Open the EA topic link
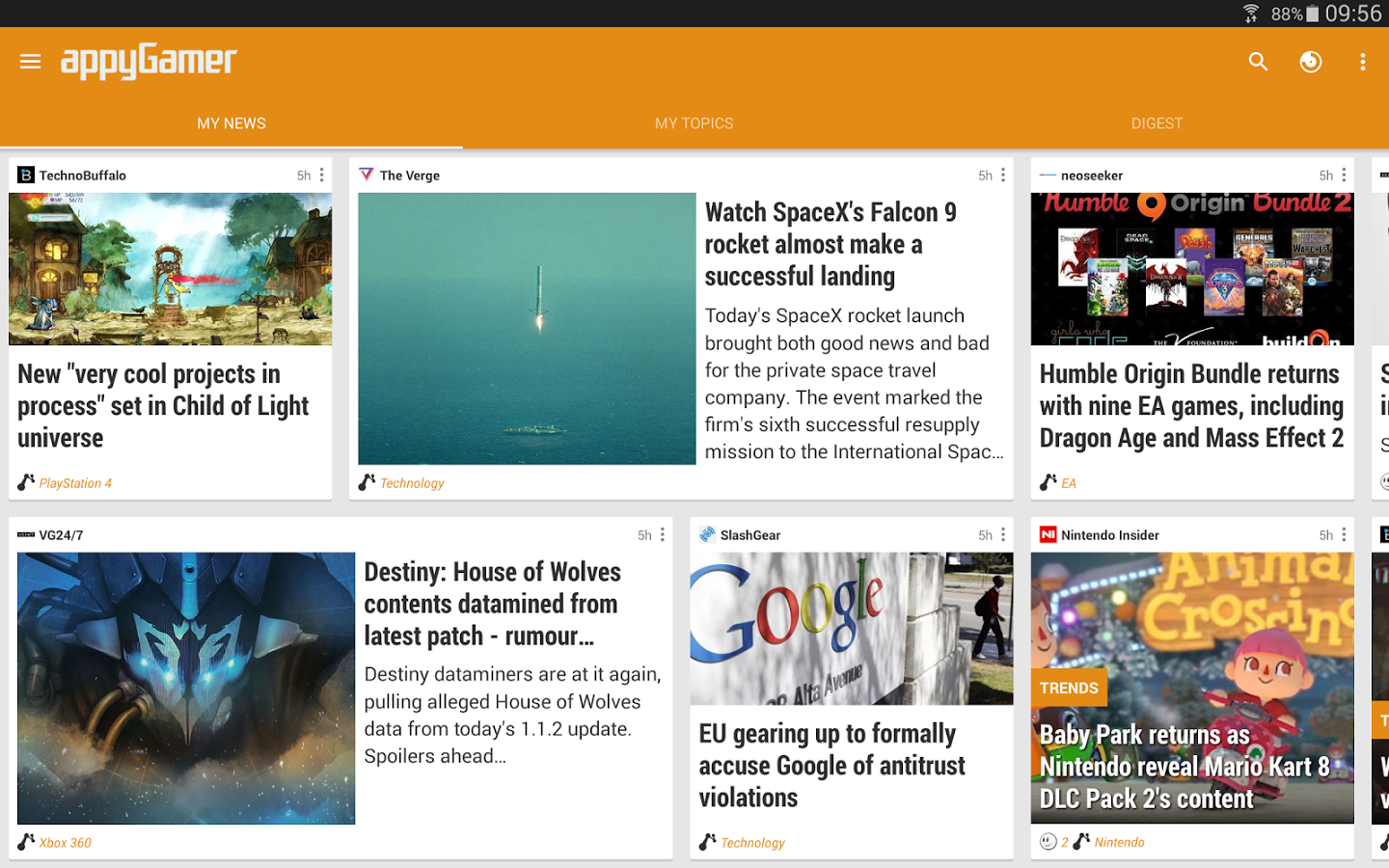Viewport: 1389px width, 868px height. [1069, 483]
